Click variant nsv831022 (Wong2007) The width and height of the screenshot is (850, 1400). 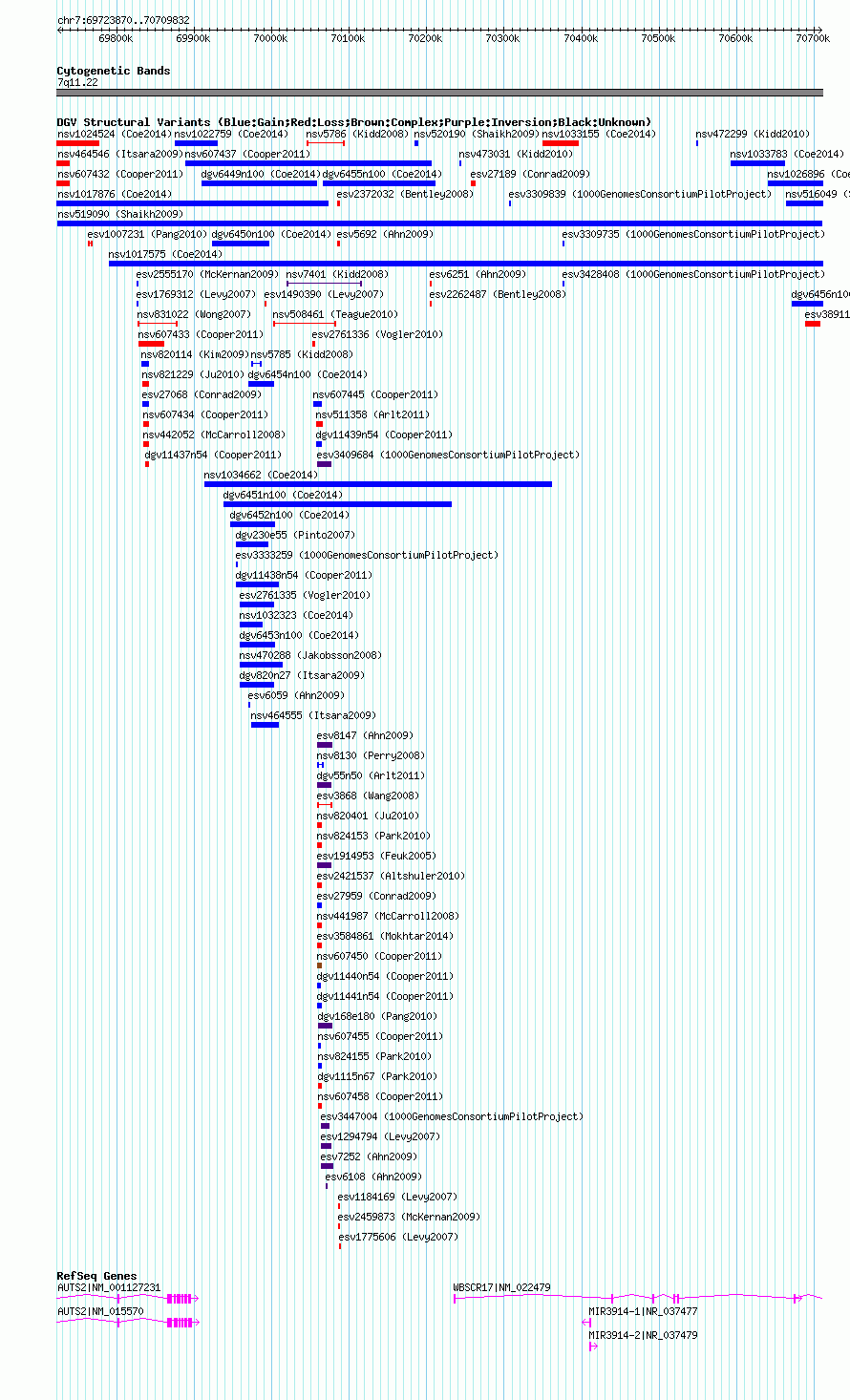point(194,314)
